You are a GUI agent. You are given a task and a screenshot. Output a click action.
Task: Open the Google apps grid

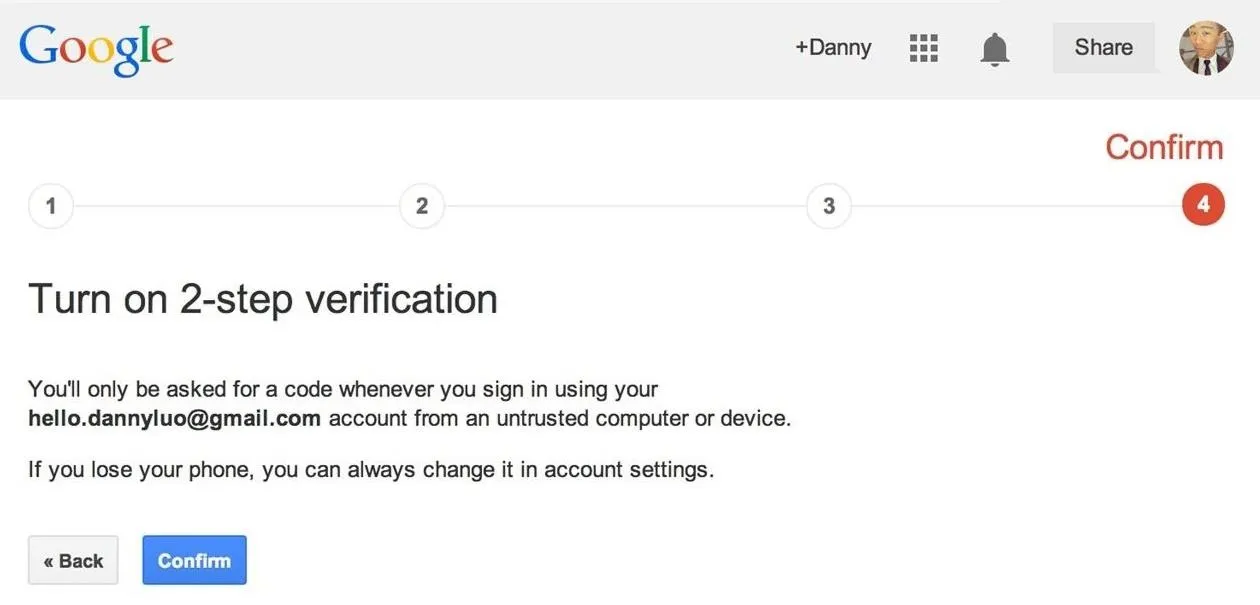[x=924, y=48]
